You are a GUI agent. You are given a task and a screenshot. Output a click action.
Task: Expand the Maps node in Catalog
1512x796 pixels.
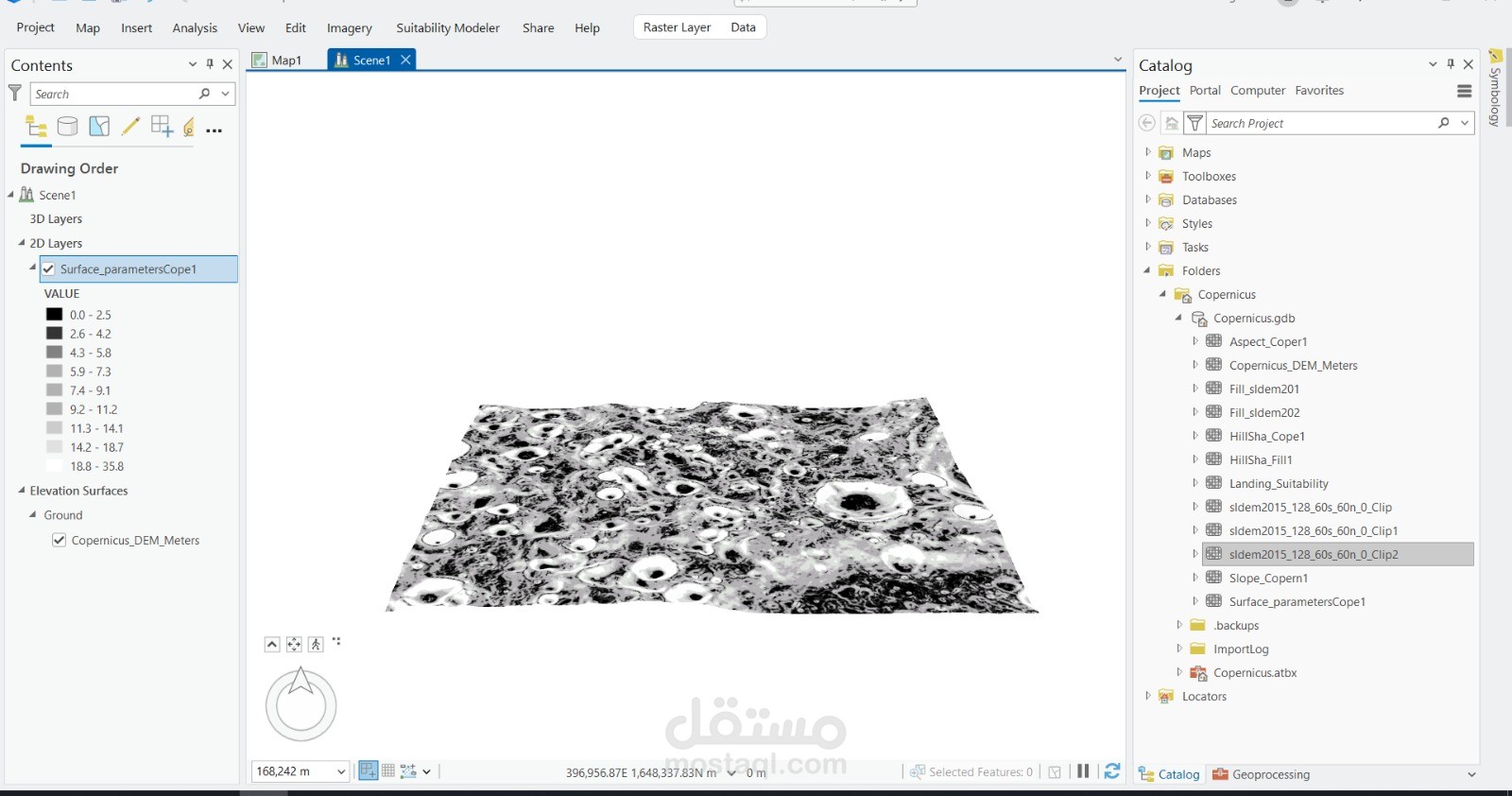tap(1147, 152)
